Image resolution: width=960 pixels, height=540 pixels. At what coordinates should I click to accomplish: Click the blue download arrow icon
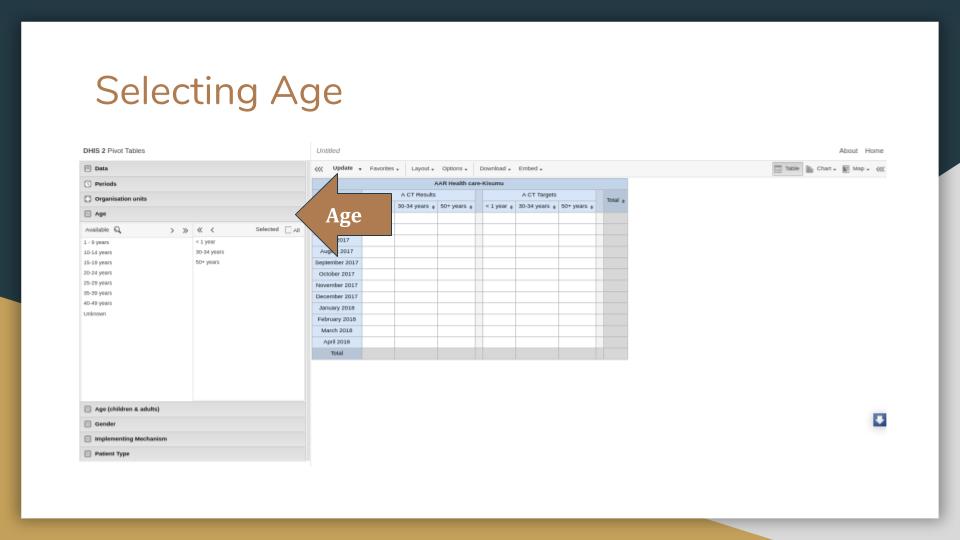(x=879, y=419)
